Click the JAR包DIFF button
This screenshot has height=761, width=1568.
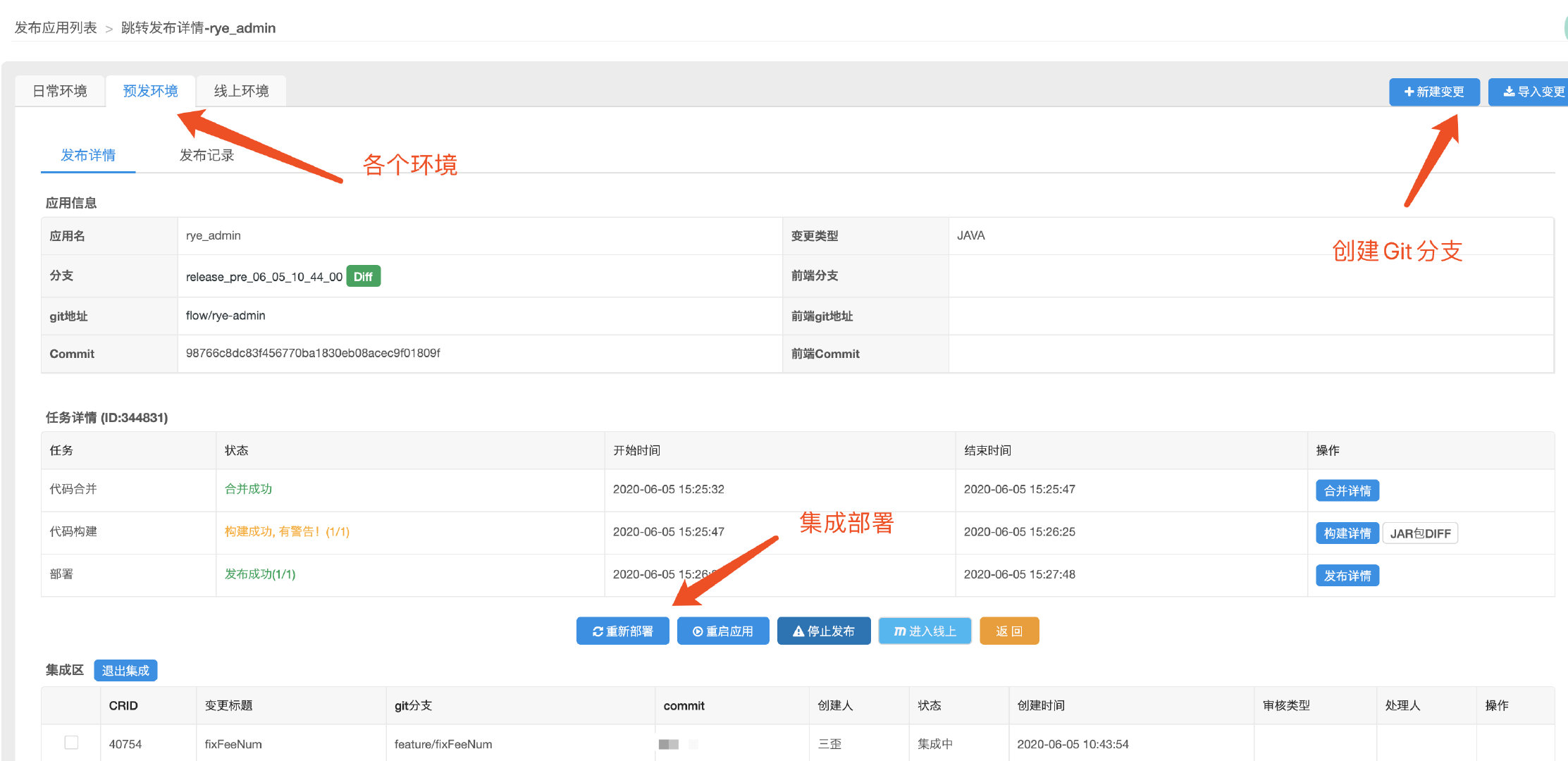1419,533
